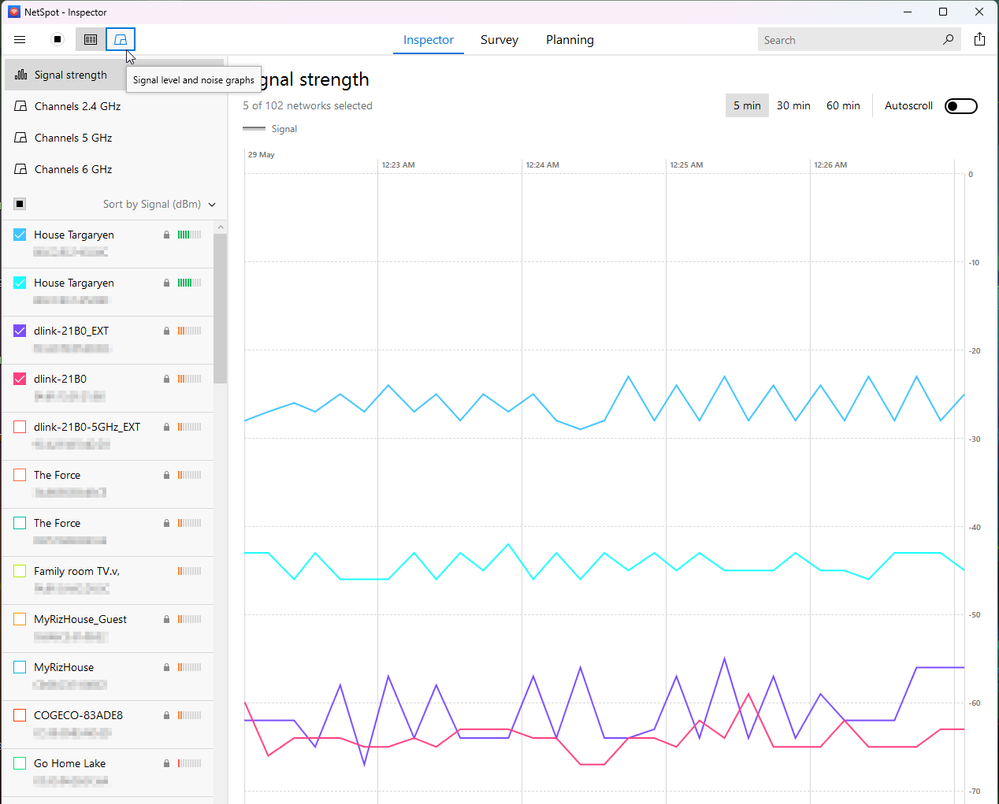This screenshot has width=999, height=804.
Task: Open Channels 6 GHz graph
Action: pyautogui.click(x=73, y=169)
